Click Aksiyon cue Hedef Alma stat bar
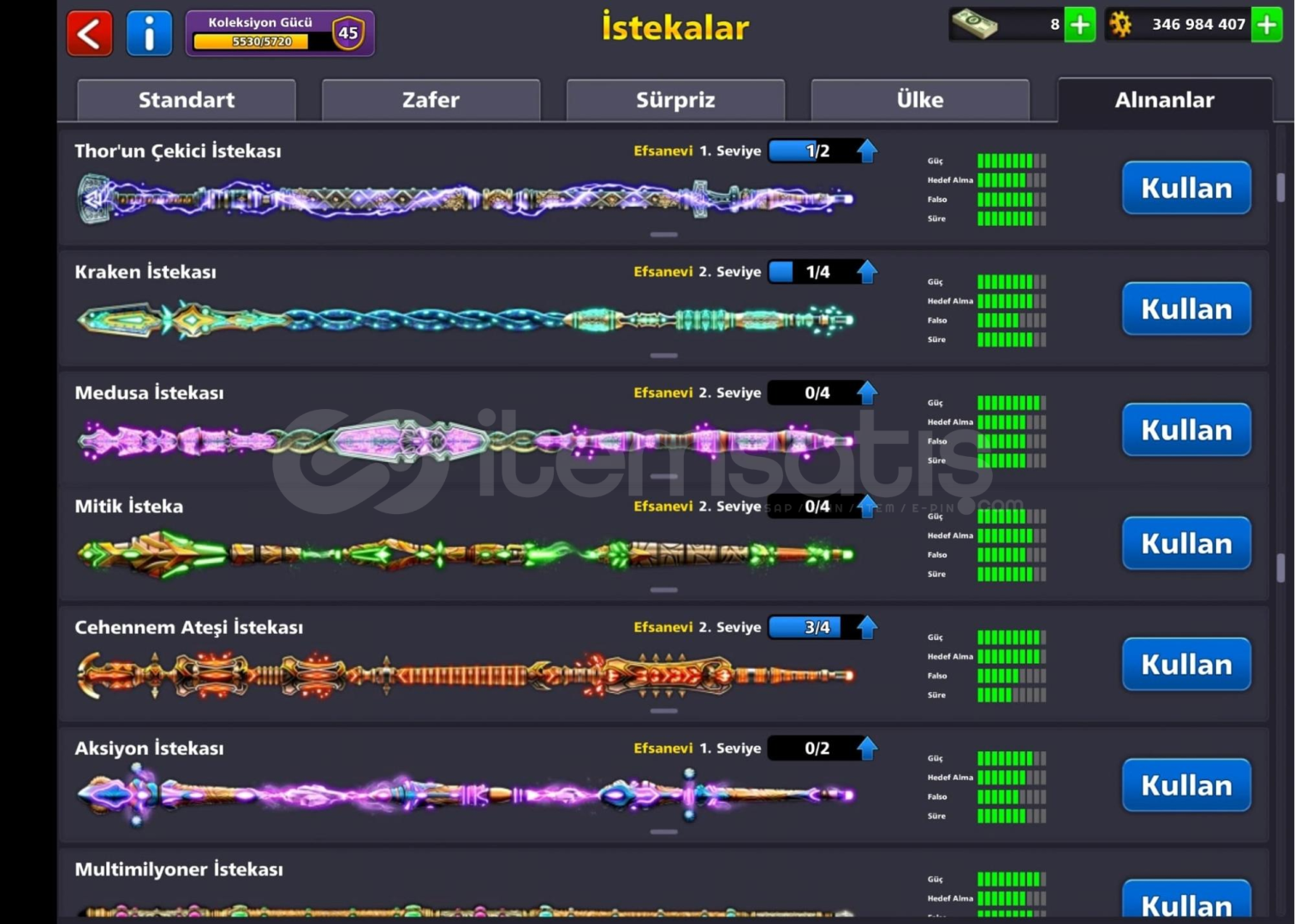The height and width of the screenshot is (924, 1295). tap(1012, 778)
